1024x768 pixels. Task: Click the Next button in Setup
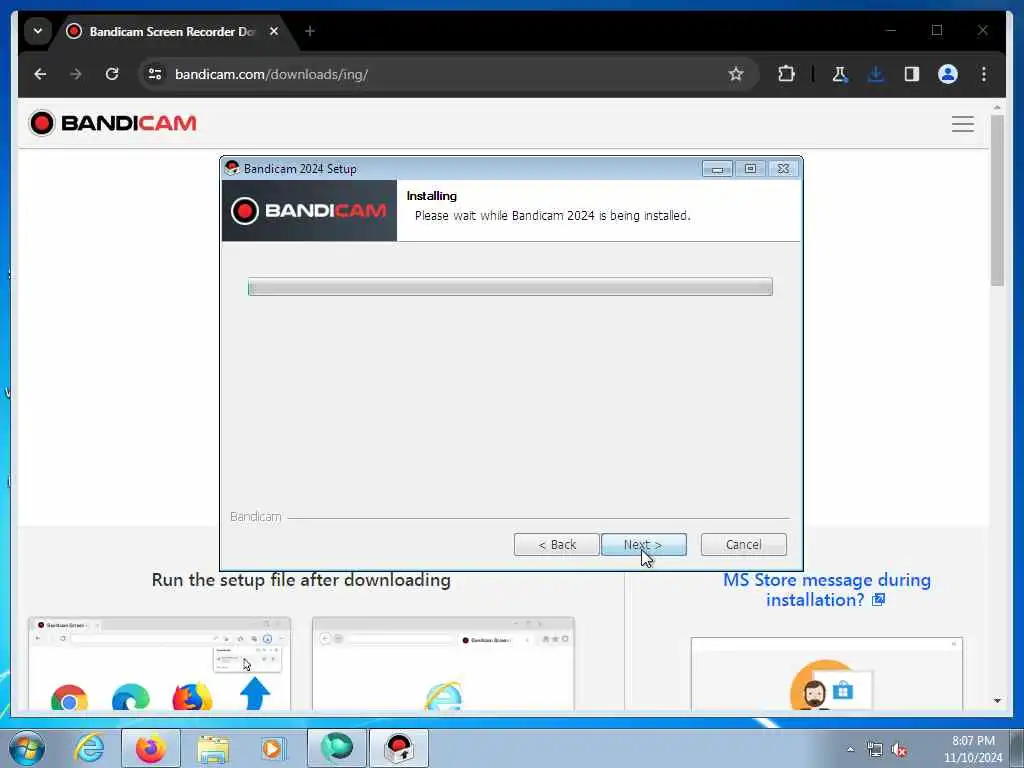(644, 545)
